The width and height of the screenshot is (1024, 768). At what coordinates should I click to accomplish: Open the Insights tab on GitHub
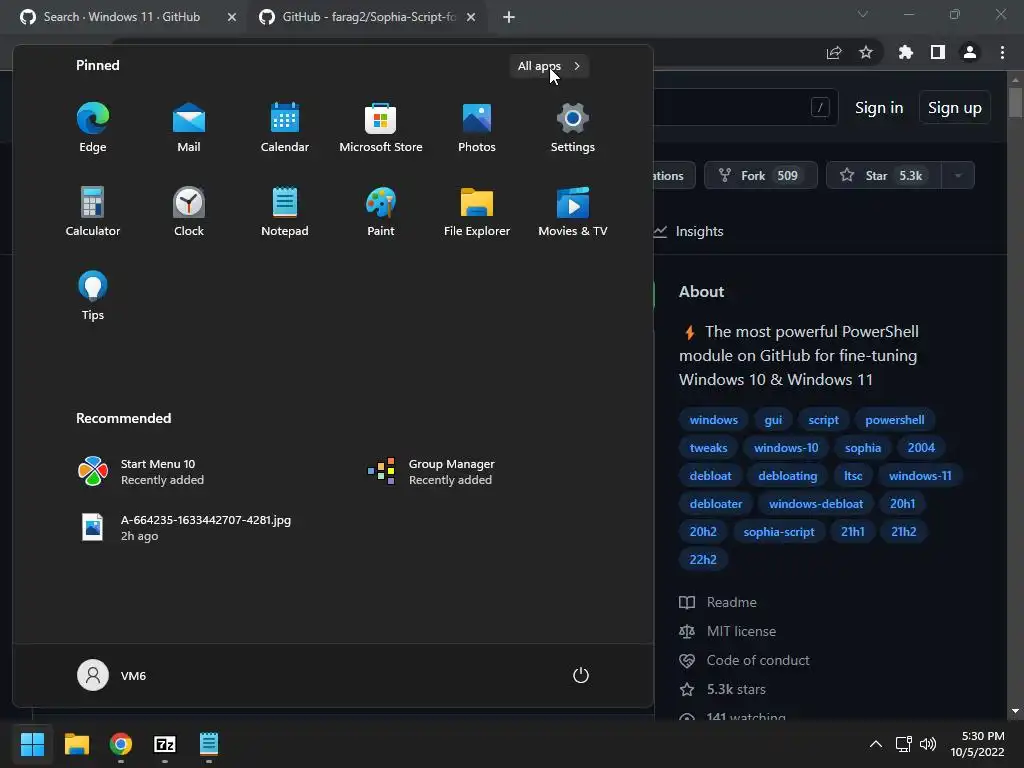click(x=689, y=231)
